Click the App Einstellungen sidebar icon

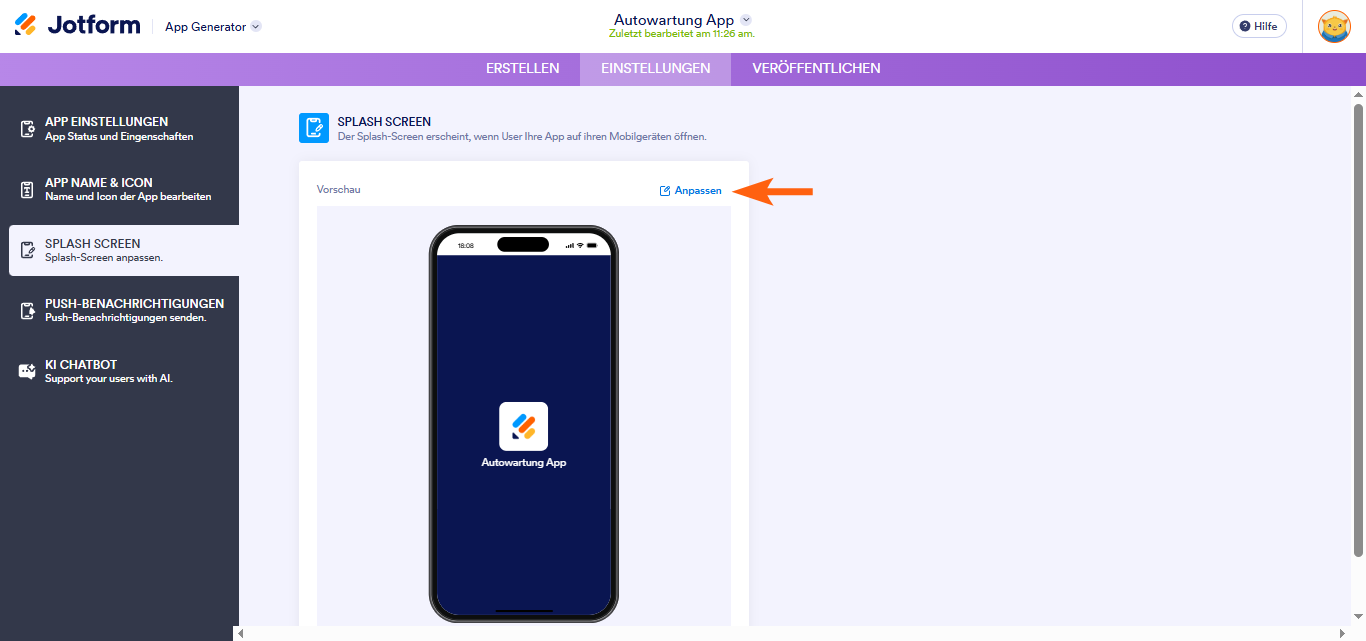coord(28,129)
